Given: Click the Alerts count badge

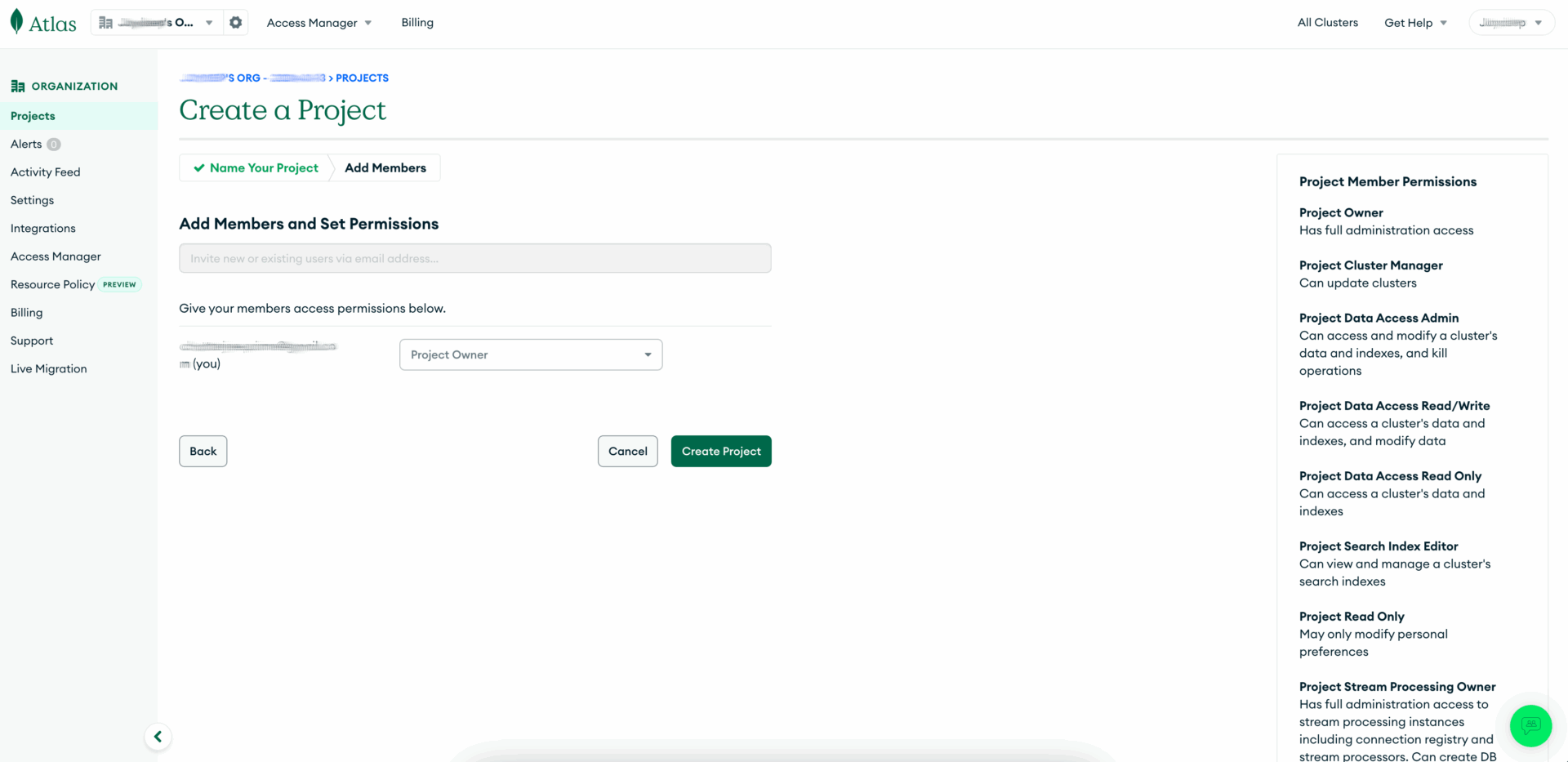Looking at the screenshot, I should pos(54,145).
